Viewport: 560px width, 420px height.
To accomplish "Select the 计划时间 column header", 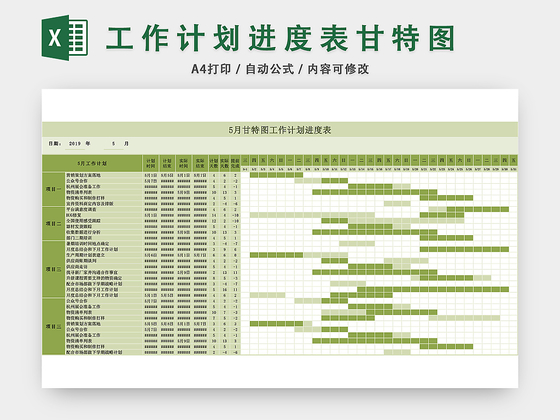I will [x=151, y=163].
